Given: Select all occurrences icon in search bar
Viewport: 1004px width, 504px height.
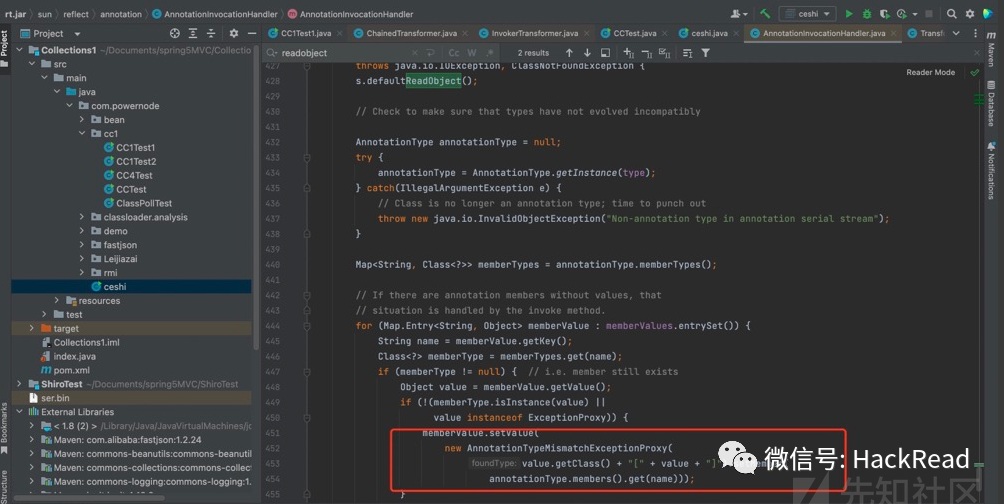Looking at the screenshot, I should pos(664,53).
